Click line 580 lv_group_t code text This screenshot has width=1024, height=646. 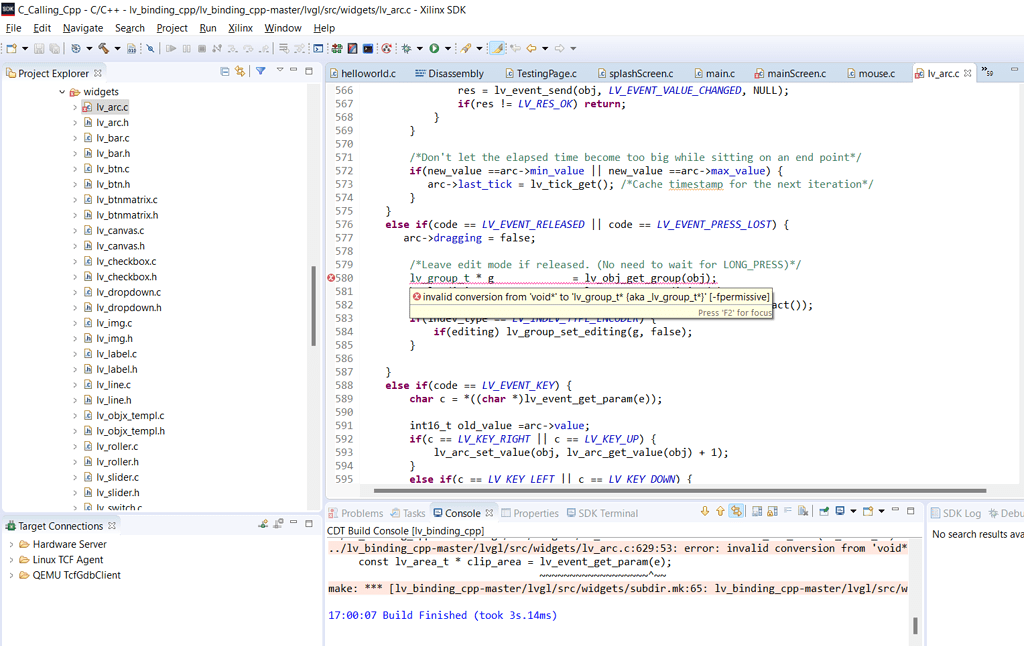563,278
